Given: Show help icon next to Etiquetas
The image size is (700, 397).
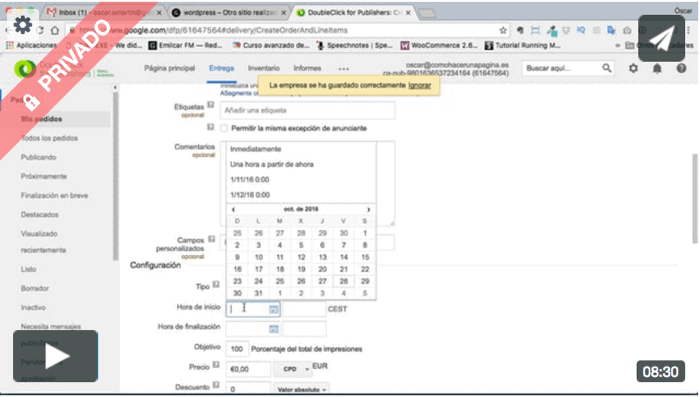Looking at the screenshot, I should tap(211, 104).
